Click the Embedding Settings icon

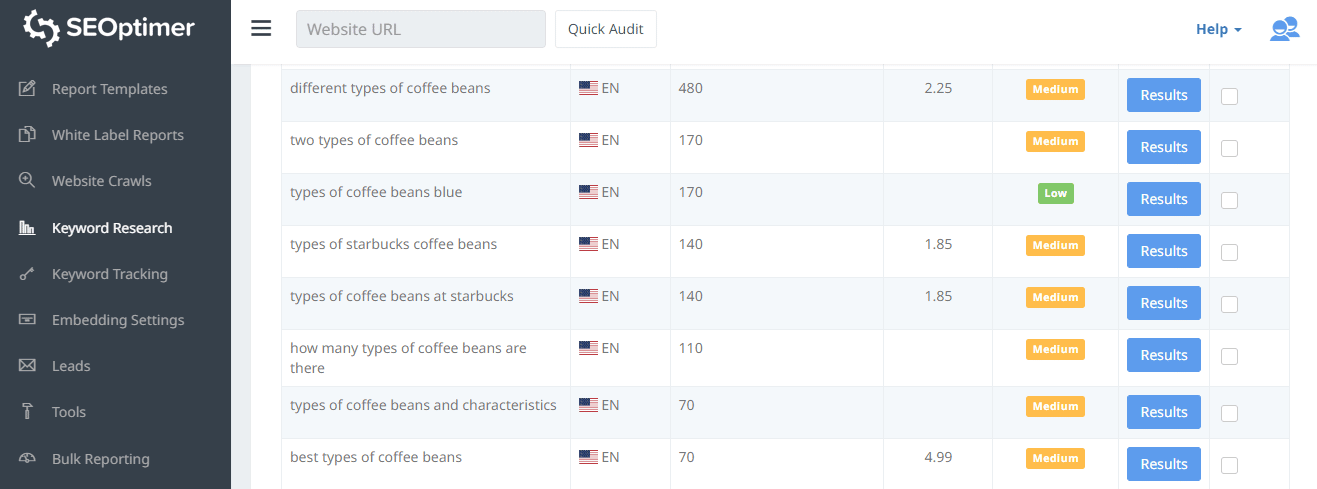pos(28,320)
